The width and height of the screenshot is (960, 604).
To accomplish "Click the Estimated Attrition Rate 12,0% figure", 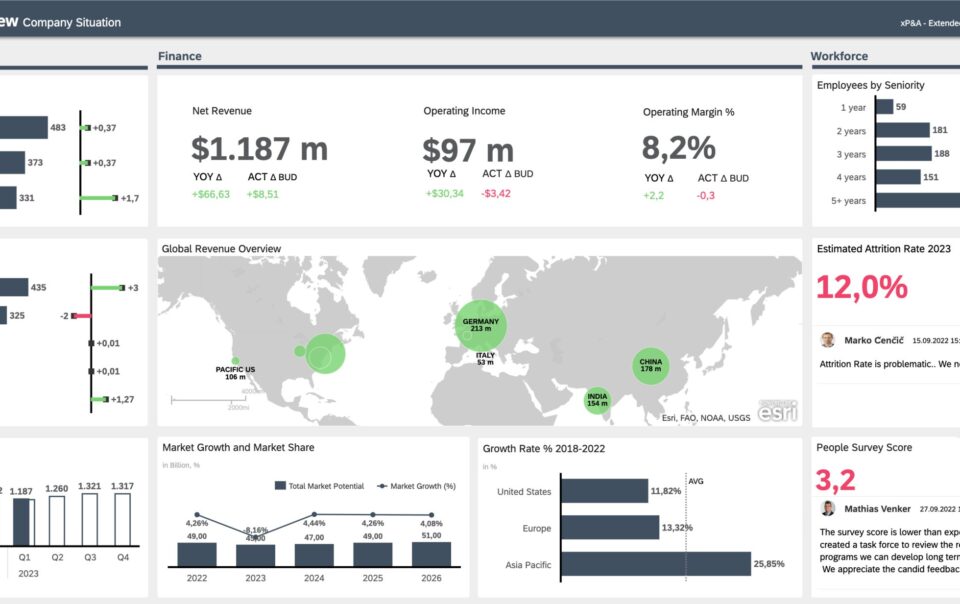I will pyautogui.click(x=862, y=287).
